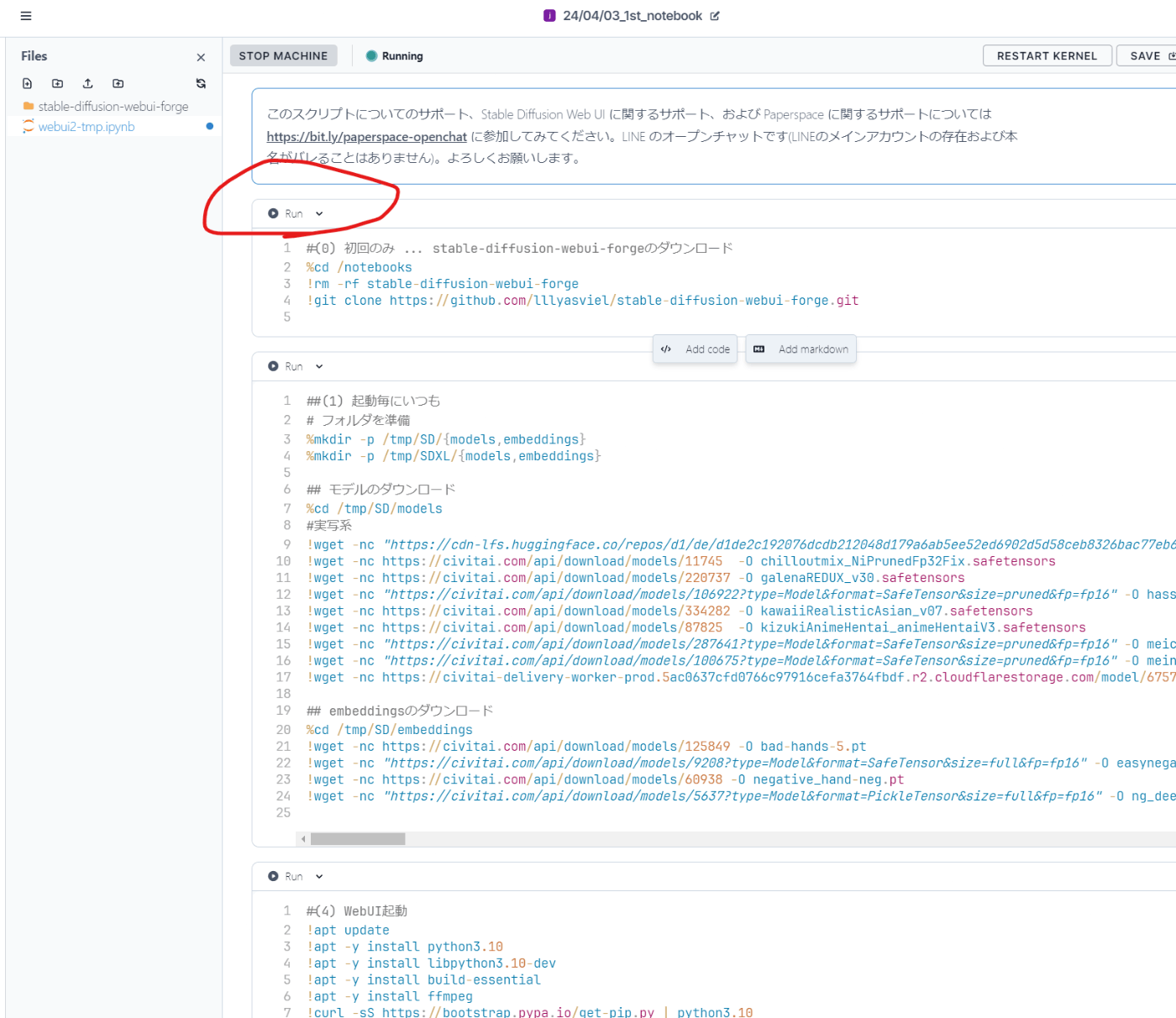Click the Jupyter icon beside webui2-tmp.ipynb
The height and width of the screenshot is (1018, 1176).
coord(29,126)
